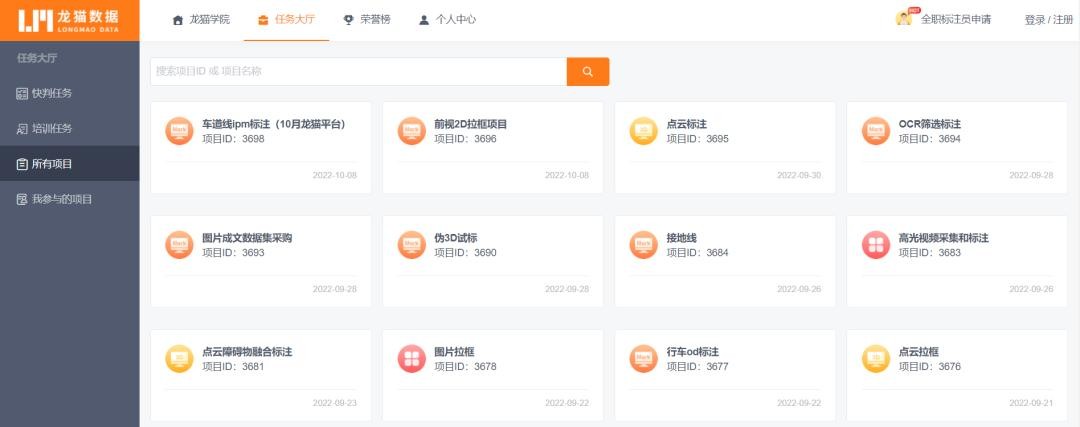Open the 全职标注员申请 link

(955, 20)
